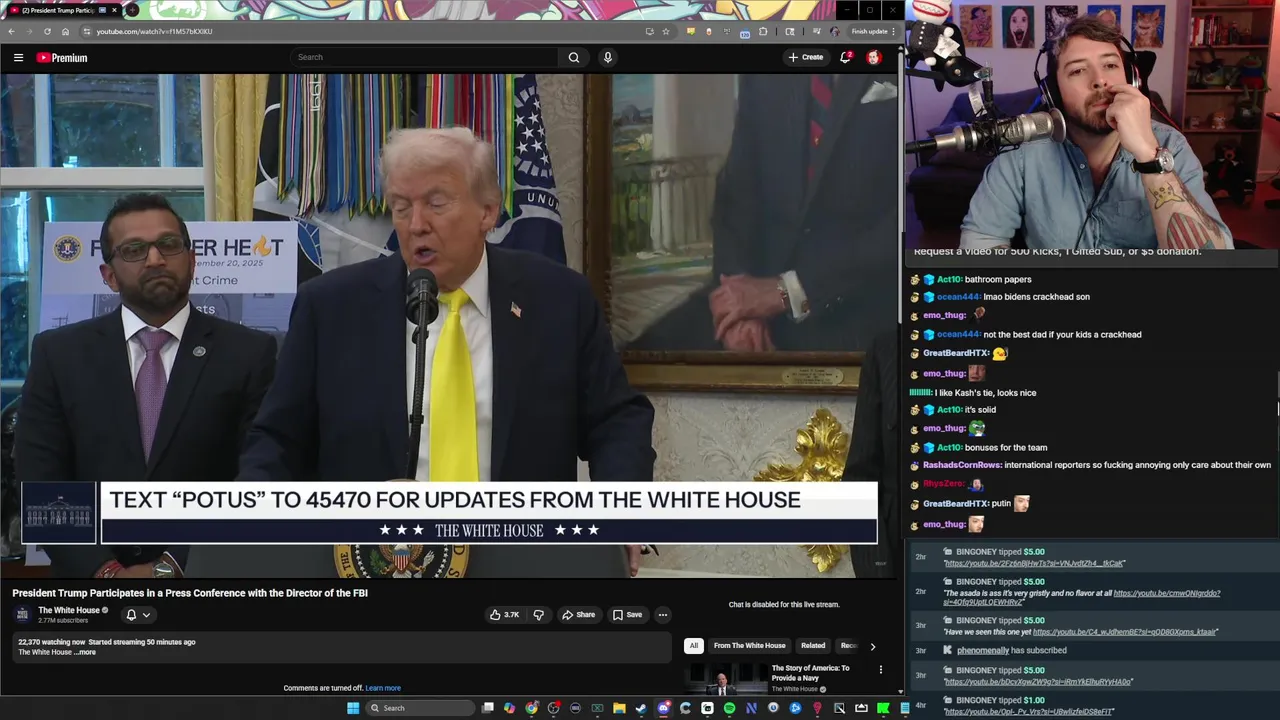
Task: Open Task View on taskbar
Action: click(x=487, y=708)
